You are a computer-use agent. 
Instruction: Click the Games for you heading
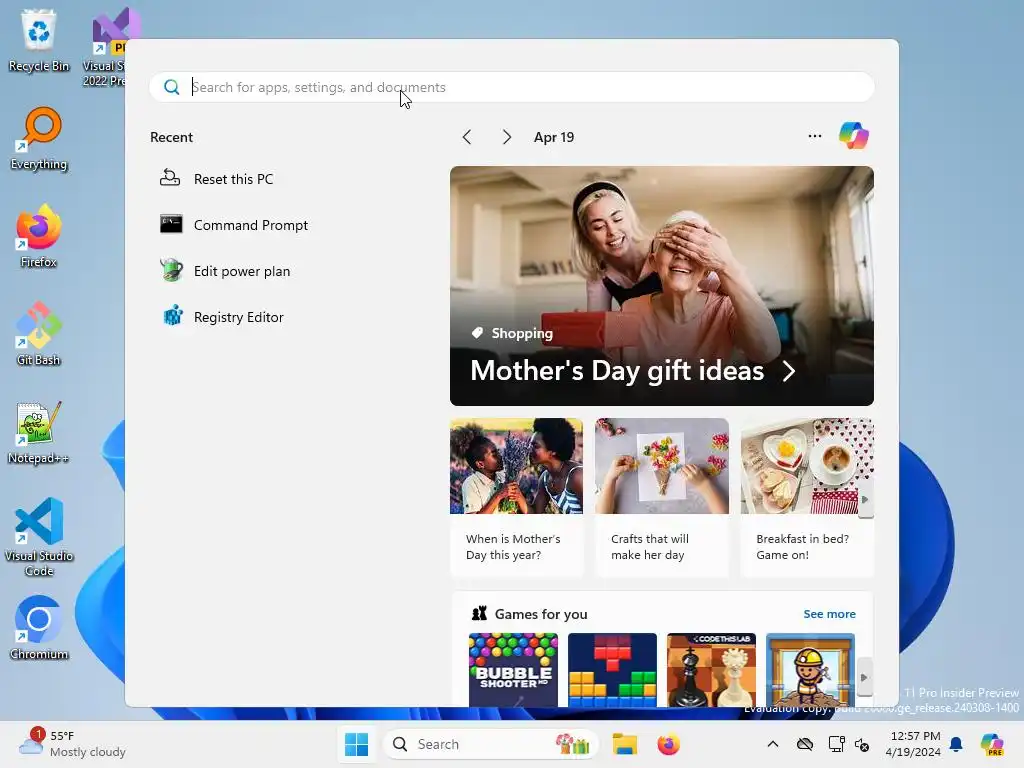pos(541,614)
